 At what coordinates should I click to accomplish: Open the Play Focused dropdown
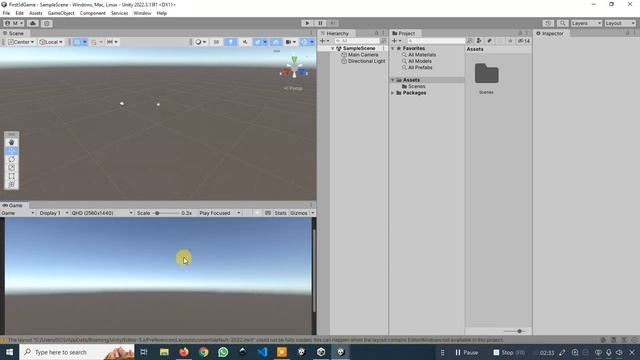(x=220, y=213)
